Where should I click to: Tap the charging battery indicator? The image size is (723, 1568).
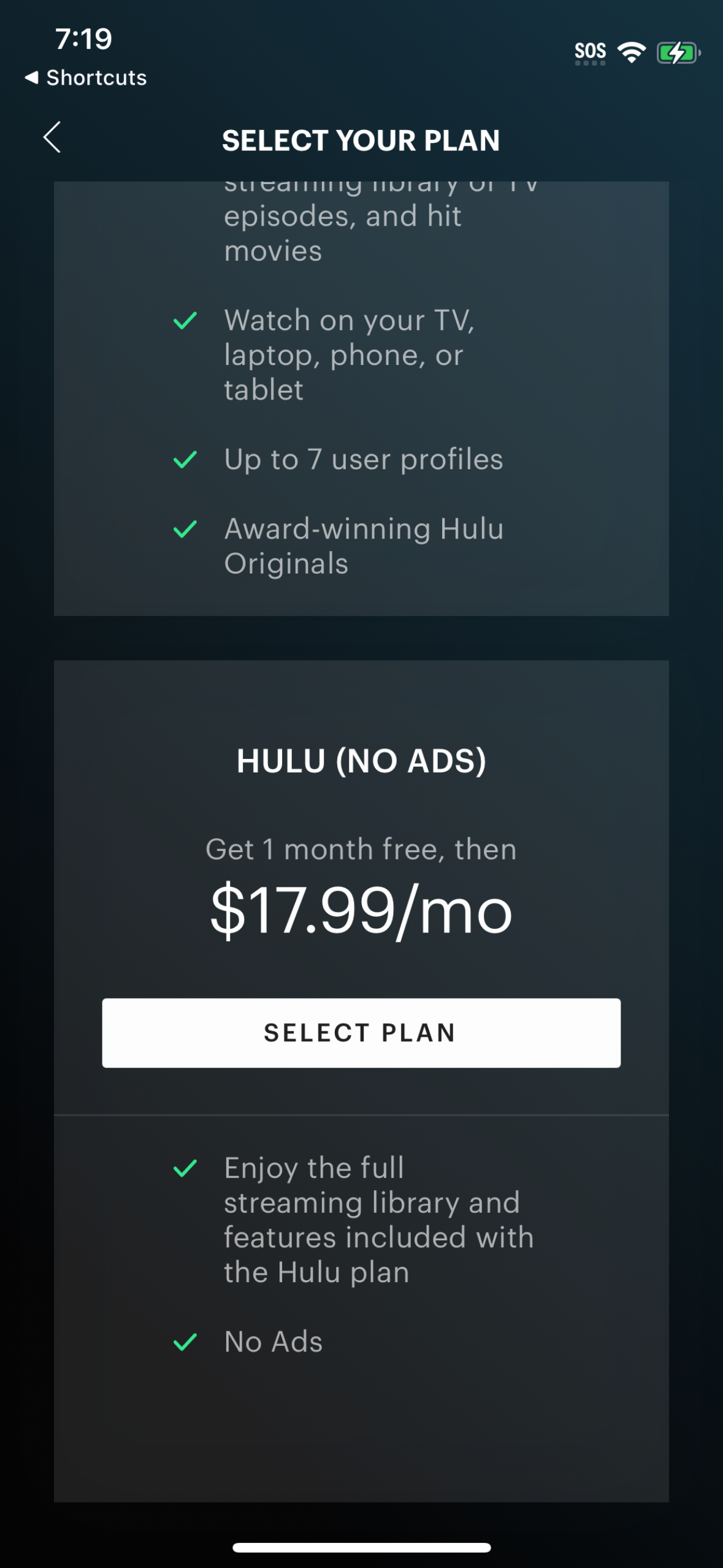click(x=677, y=53)
